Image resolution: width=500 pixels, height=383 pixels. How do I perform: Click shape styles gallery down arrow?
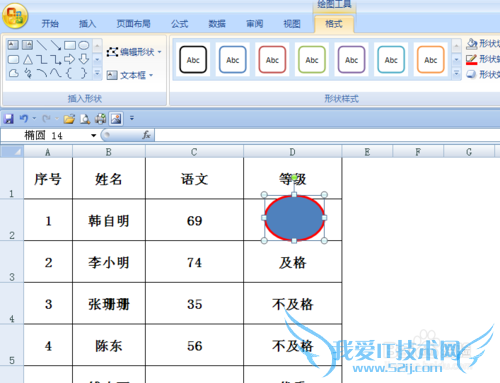click(456, 60)
